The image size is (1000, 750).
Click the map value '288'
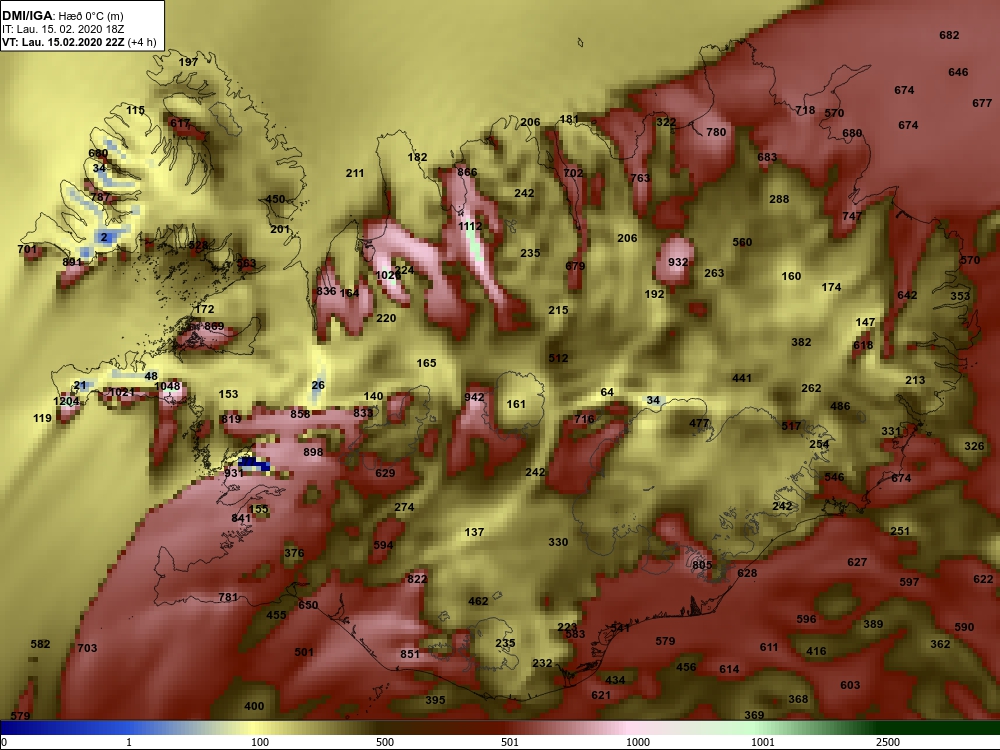(x=779, y=199)
